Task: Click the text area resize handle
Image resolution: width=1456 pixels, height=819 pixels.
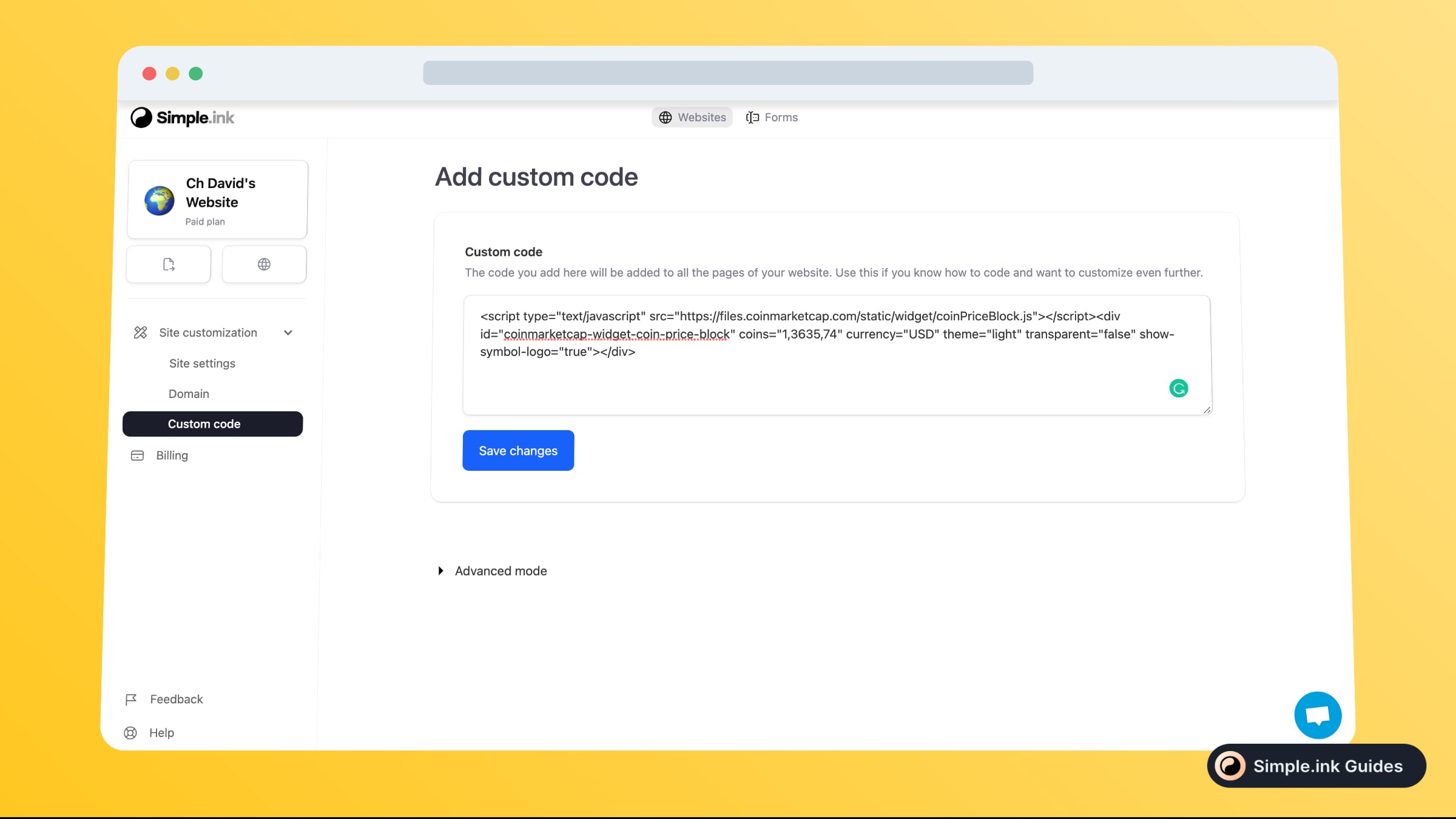Action: tap(1207, 410)
